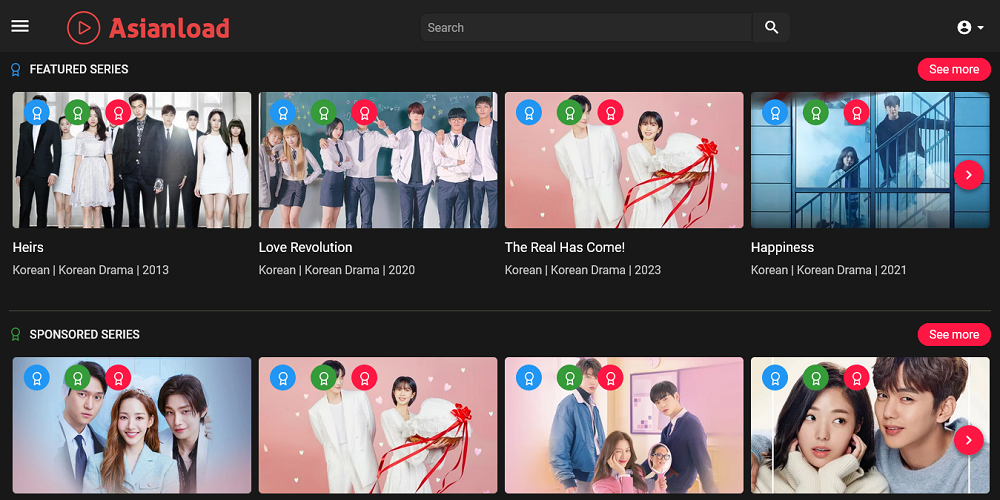Focus the Search input field

point(585,27)
